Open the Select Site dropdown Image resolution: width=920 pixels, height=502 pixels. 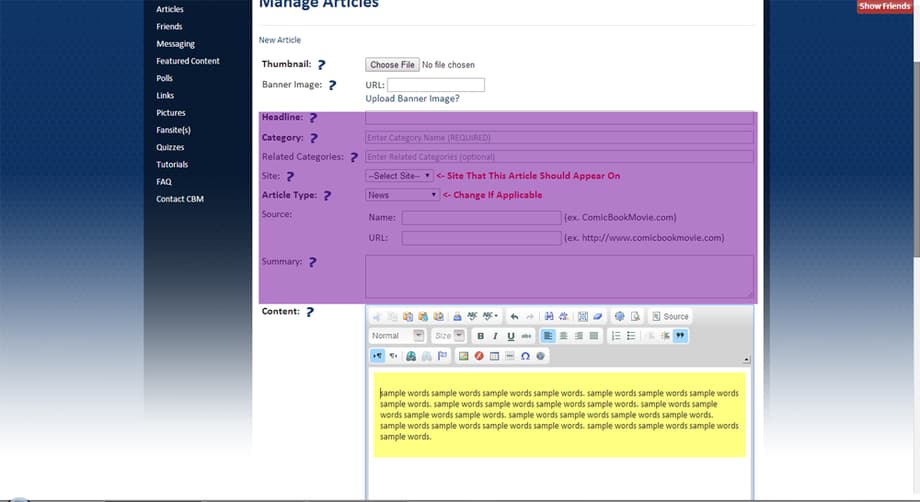pos(399,176)
